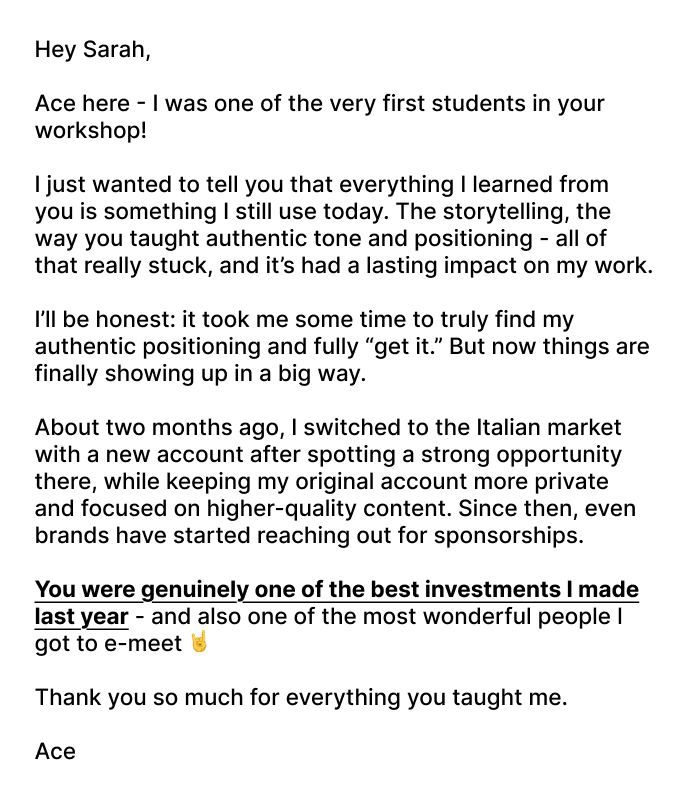Click the "Hey Sarah," greeting line

92,49
